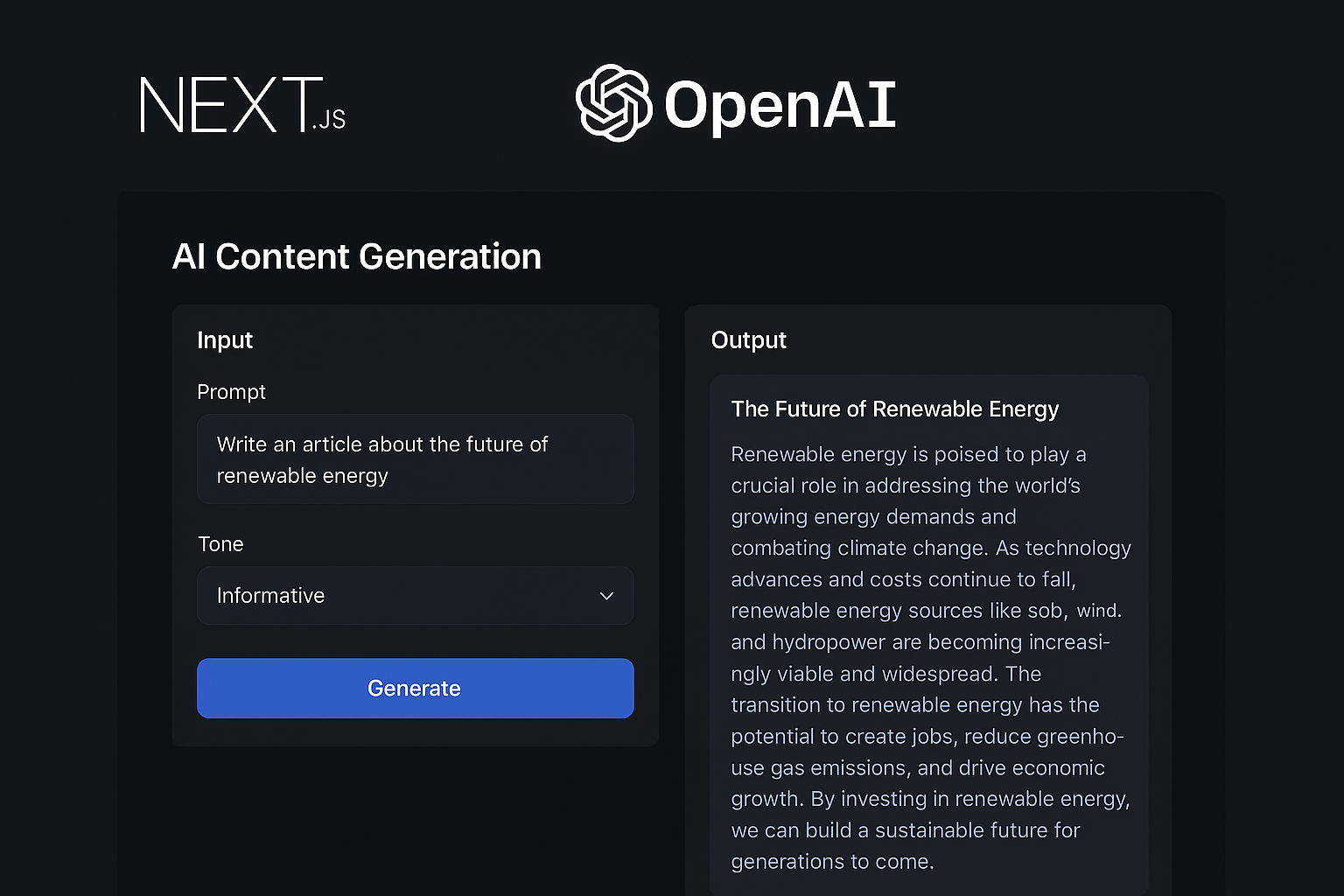The height and width of the screenshot is (896, 1344).
Task: Switch focus to the Output section
Action: click(748, 340)
